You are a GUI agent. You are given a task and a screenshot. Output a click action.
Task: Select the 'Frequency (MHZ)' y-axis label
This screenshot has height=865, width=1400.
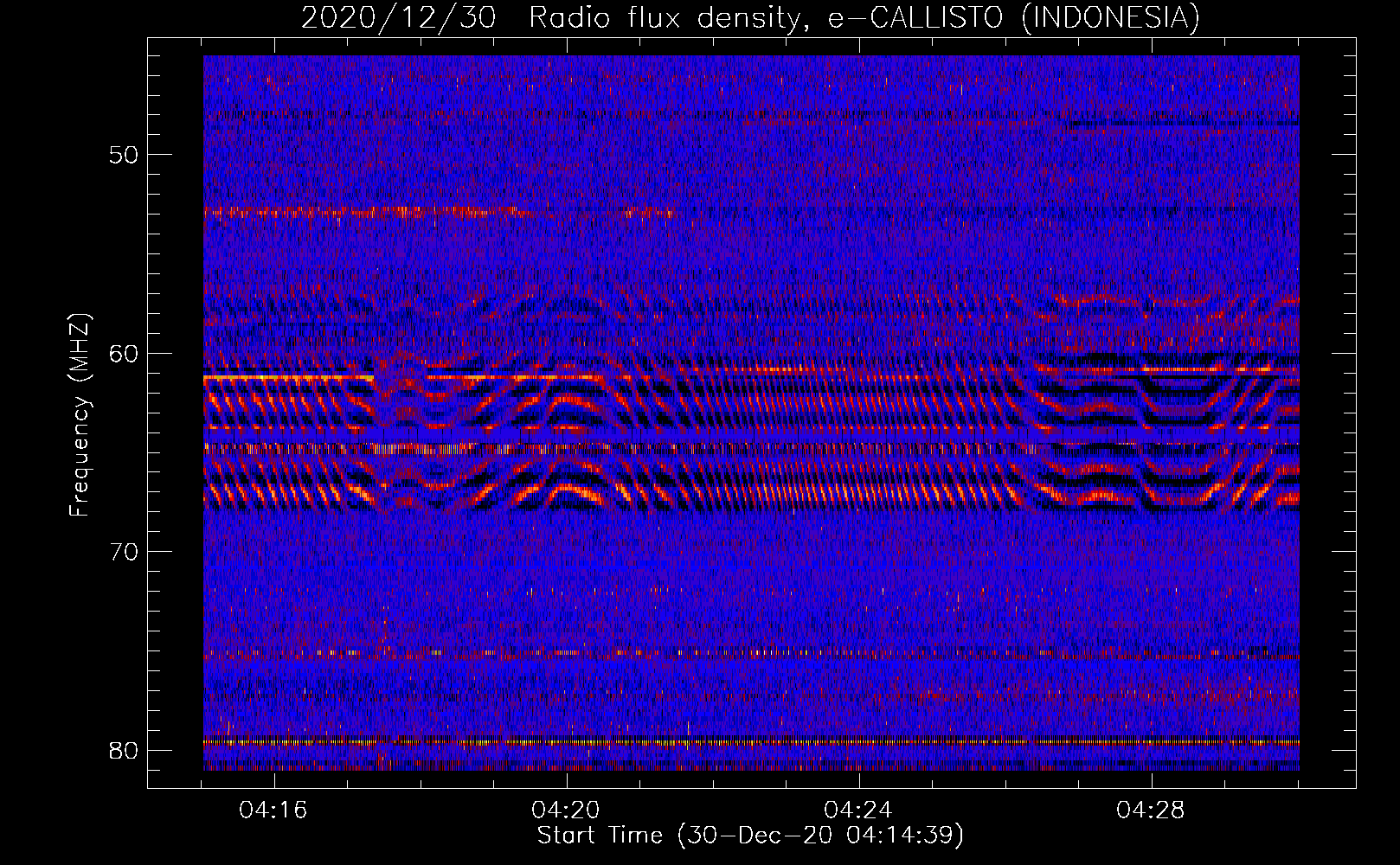click(x=80, y=415)
